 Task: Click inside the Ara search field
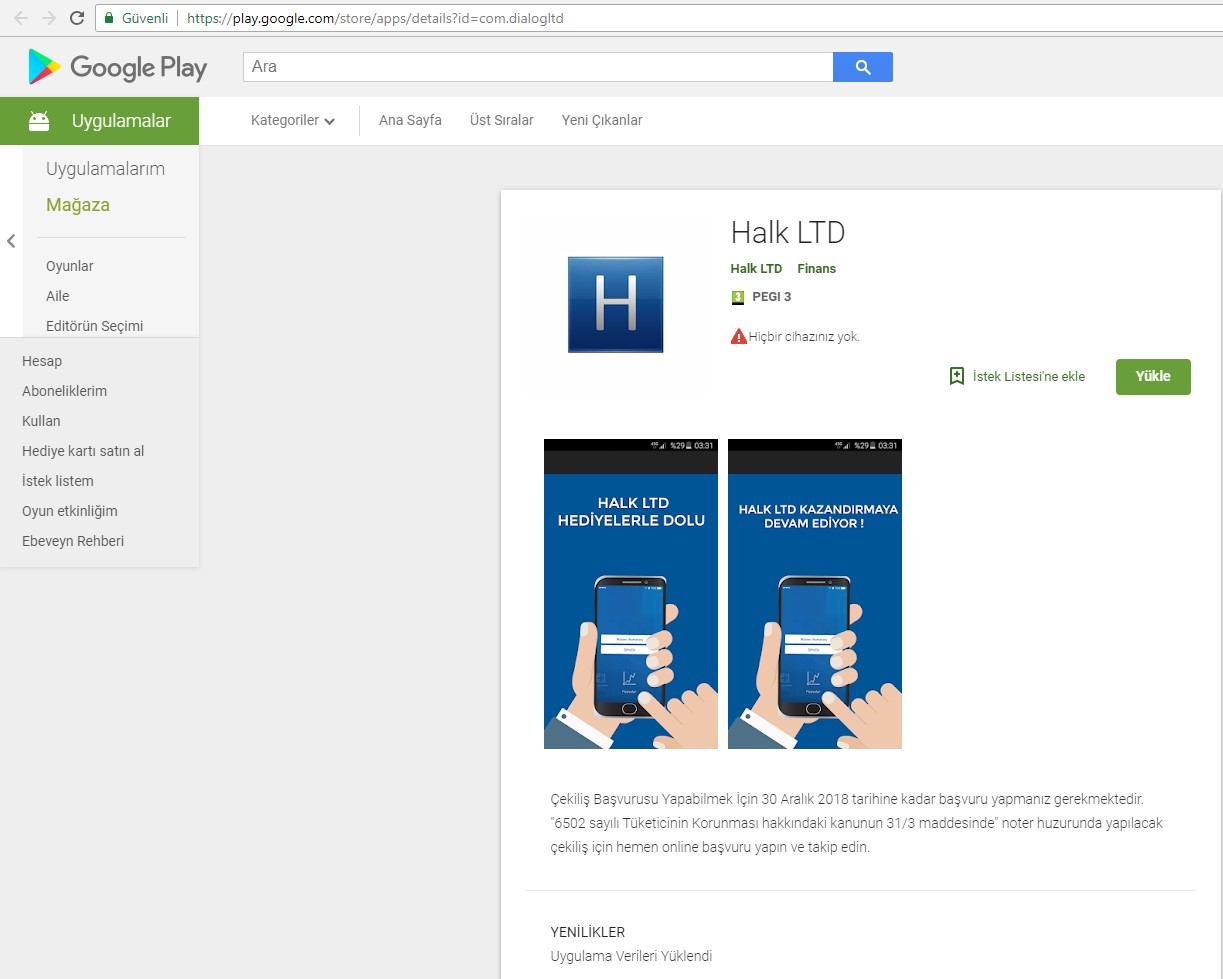tap(537, 67)
